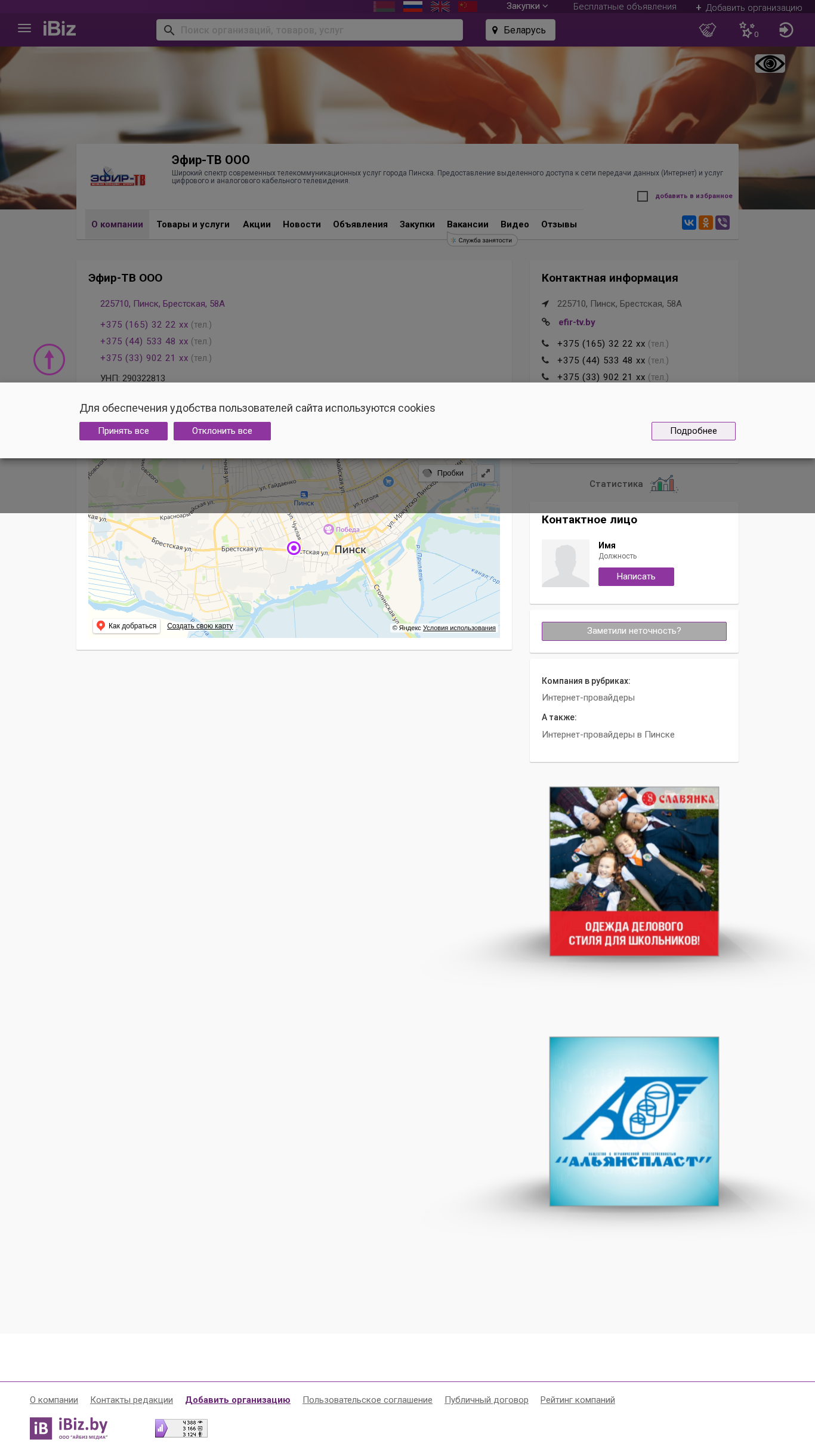Click the Принять все cookies button

[124, 431]
